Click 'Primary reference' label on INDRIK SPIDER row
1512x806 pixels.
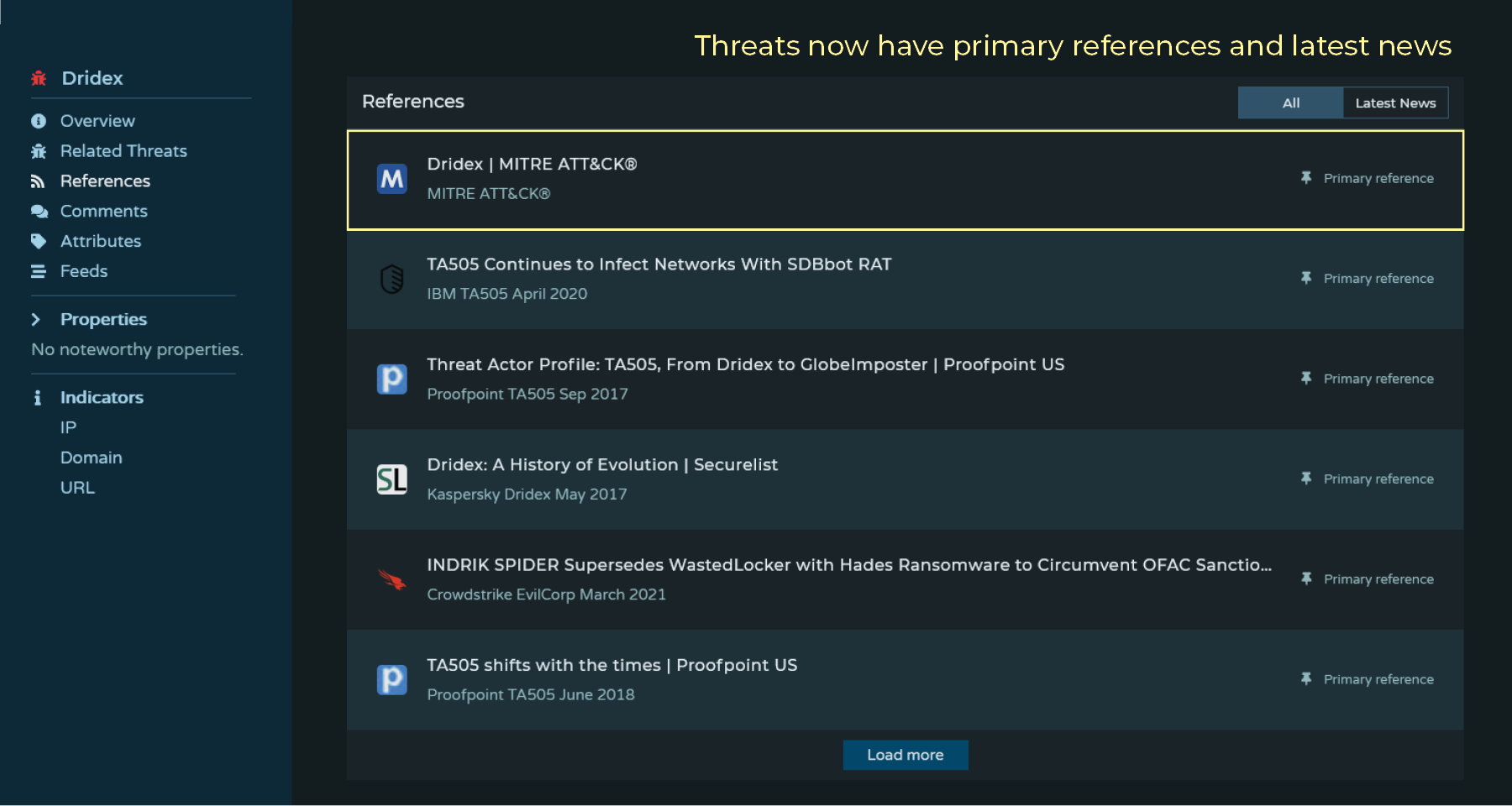(1378, 578)
